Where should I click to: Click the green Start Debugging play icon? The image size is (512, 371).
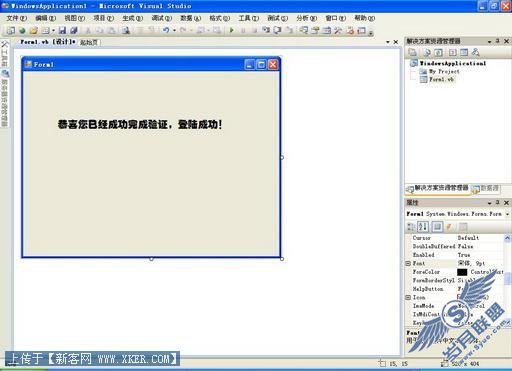[232, 30]
